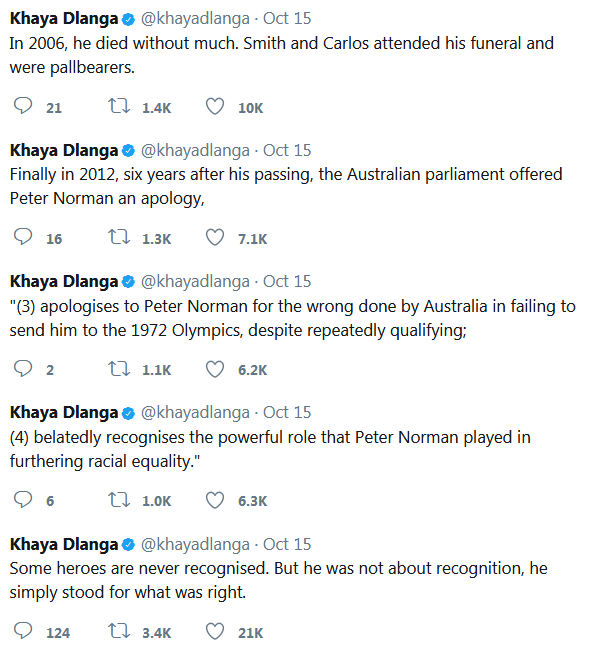Viewport: 591px width, 653px height.
Task: Open @khayadlanga handle on the last tweet
Action: 195,544
